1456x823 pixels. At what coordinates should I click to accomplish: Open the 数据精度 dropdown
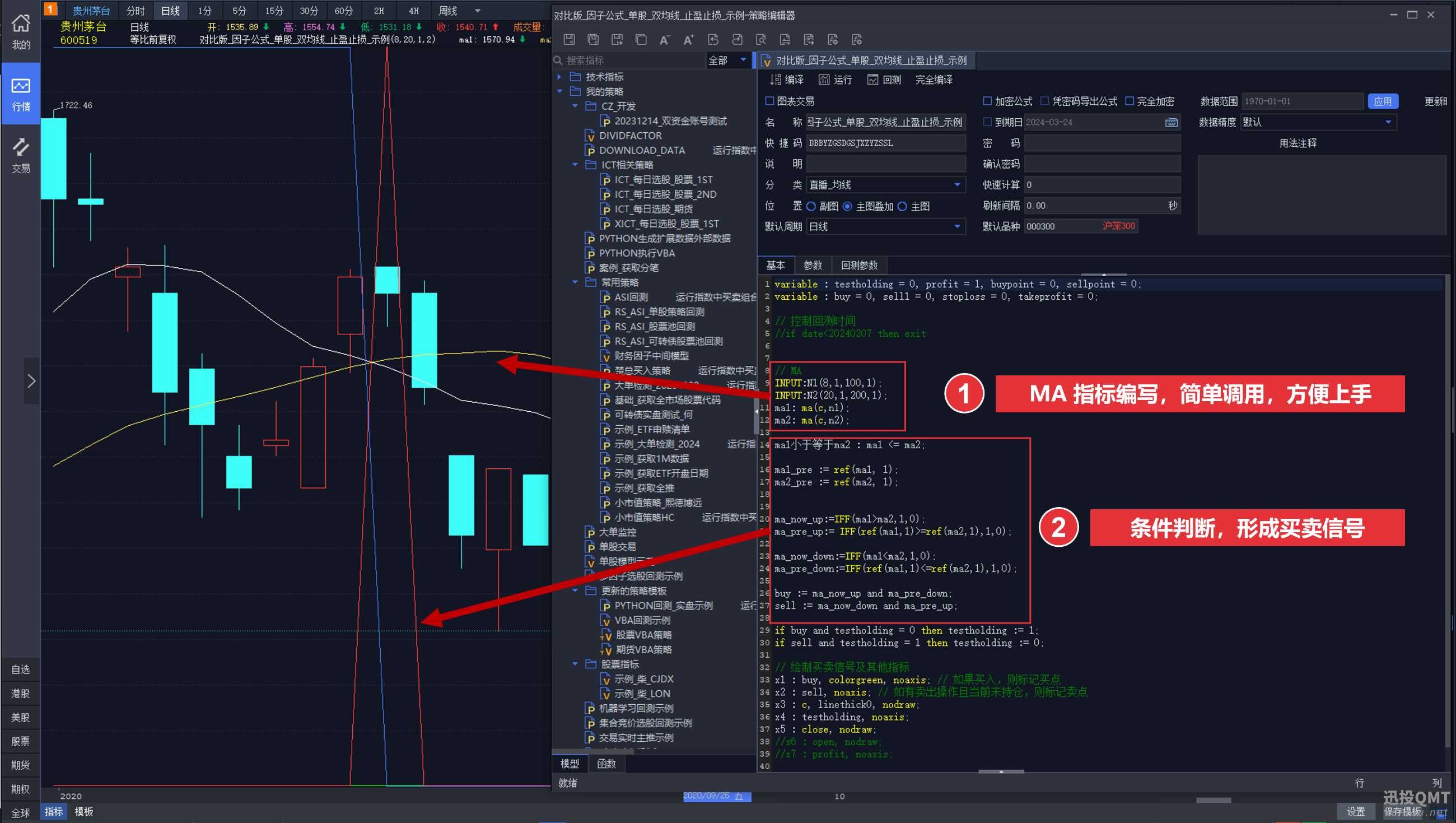click(x=1318, y=122)
